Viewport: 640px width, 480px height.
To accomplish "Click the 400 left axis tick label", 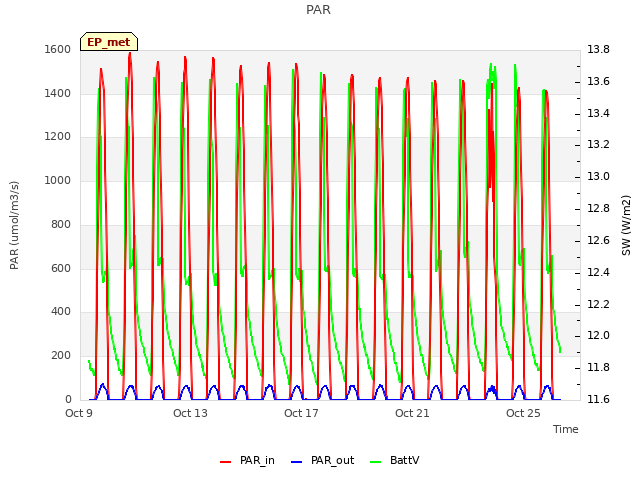I will pyautogui.click(x=61, y=312).
